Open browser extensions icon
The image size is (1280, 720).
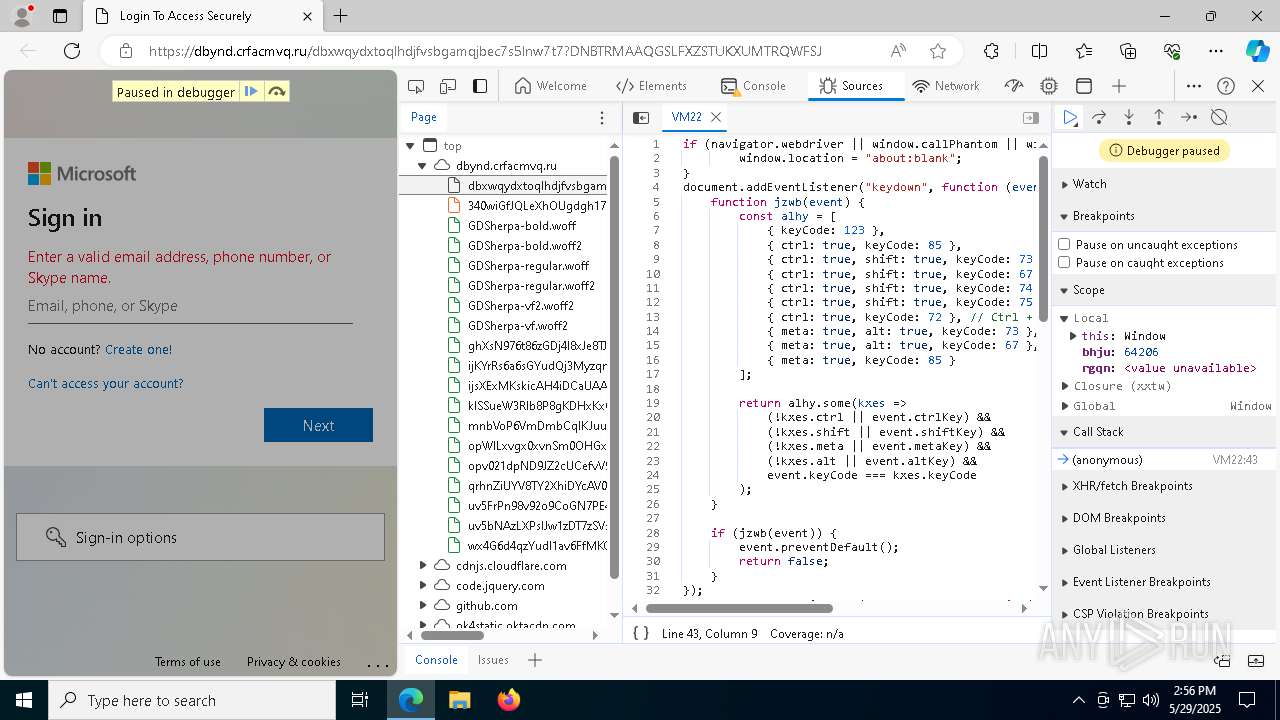pos(991,51)
